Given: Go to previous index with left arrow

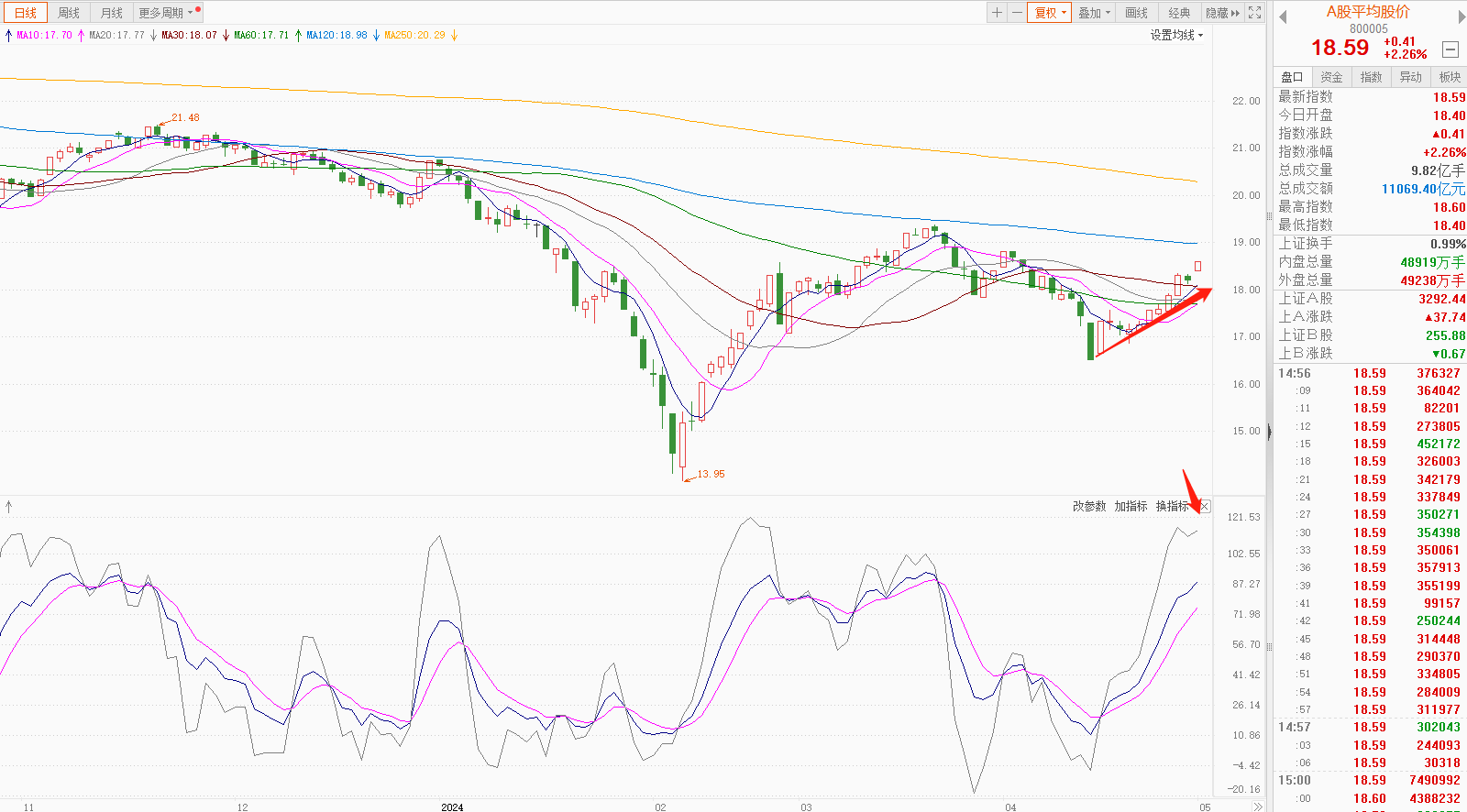Looking at the screenshot, I should (1283, 16).
